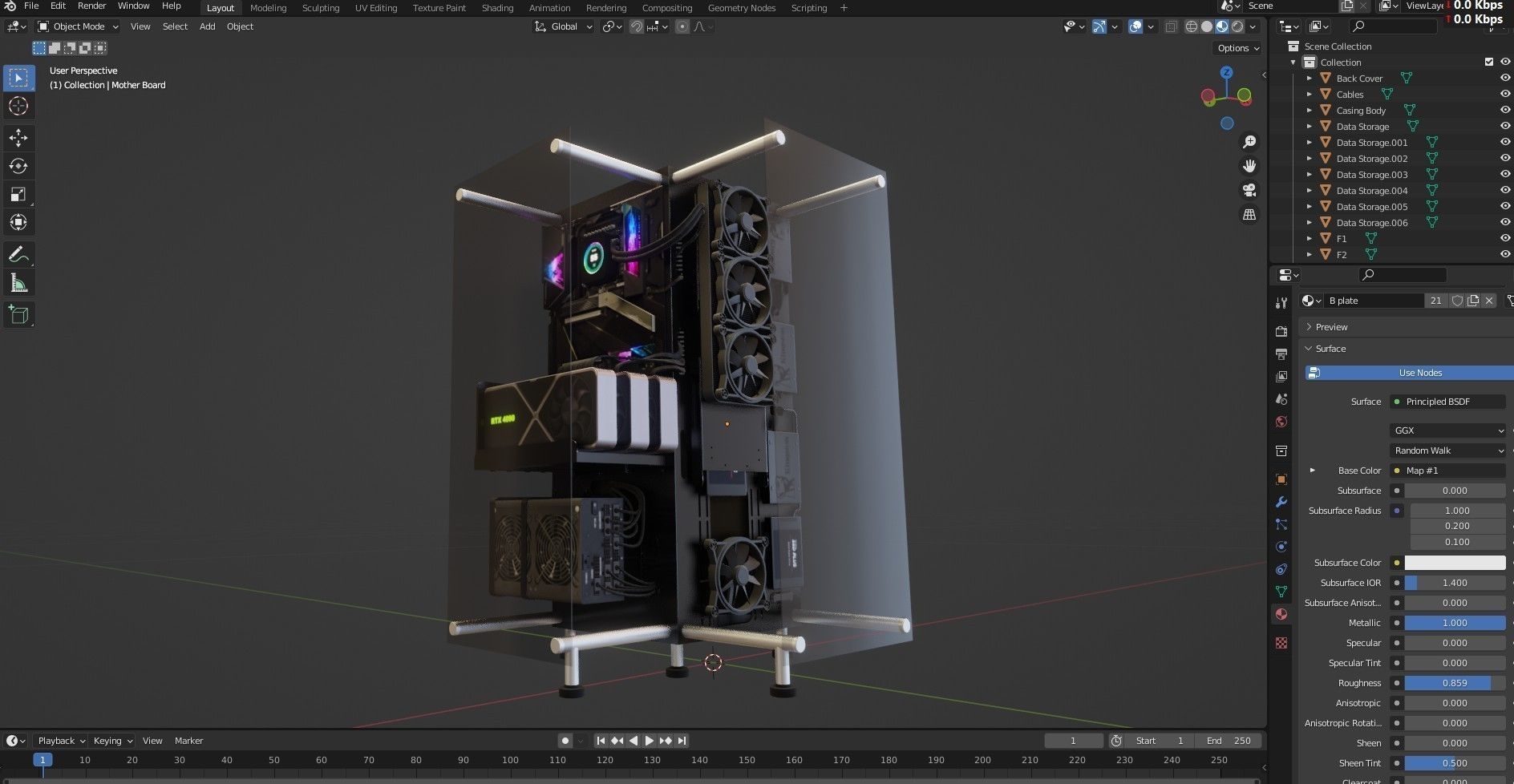1514x784 pixels.
Task: Open the World properties tab
Action: point(1281,422)
